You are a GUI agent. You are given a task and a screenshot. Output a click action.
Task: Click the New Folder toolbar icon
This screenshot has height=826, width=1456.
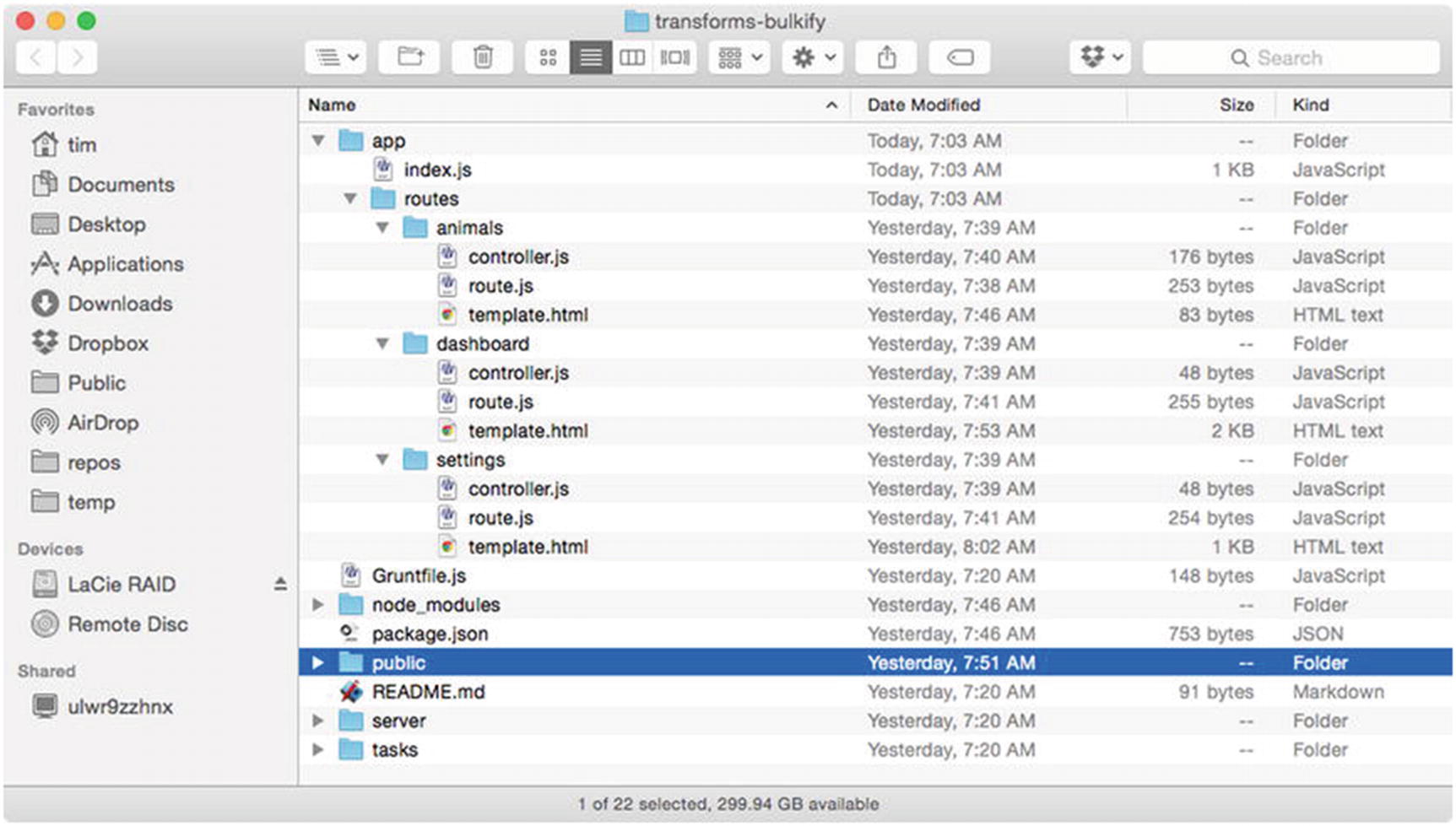pyautogui.click(x=410, y=57)
